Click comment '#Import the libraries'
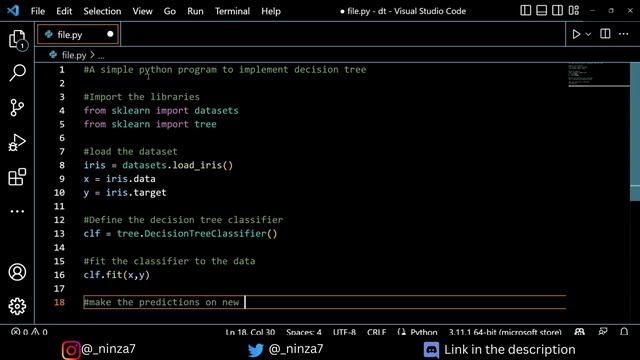This screenshot has height=360, width=640. point(142,97)
